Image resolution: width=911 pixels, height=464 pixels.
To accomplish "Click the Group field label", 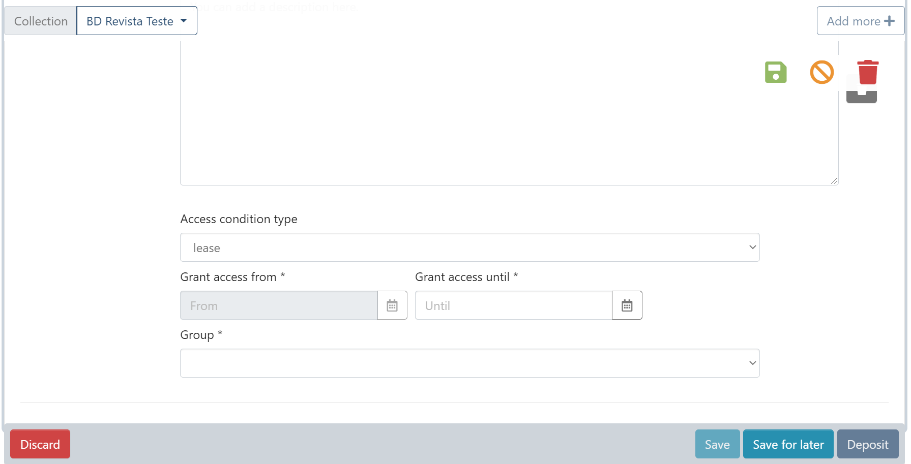I will (x=201, y=335).
